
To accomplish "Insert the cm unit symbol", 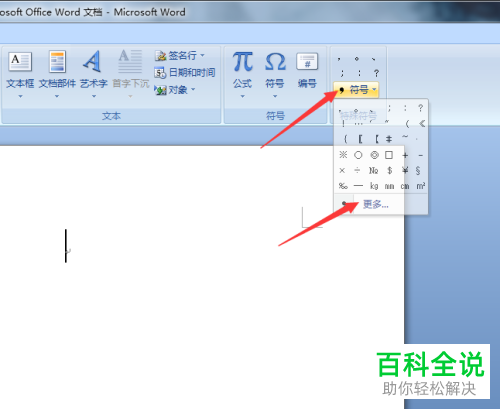I will click(x=405, y=186).
